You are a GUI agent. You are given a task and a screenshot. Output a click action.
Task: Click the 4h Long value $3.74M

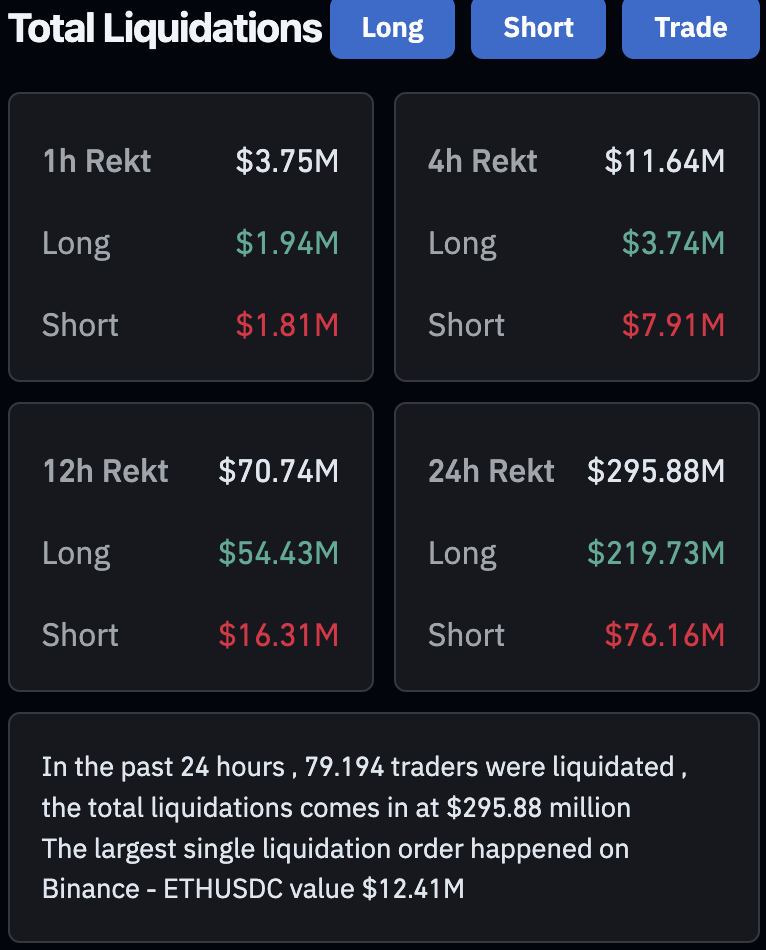click(673, 243)
